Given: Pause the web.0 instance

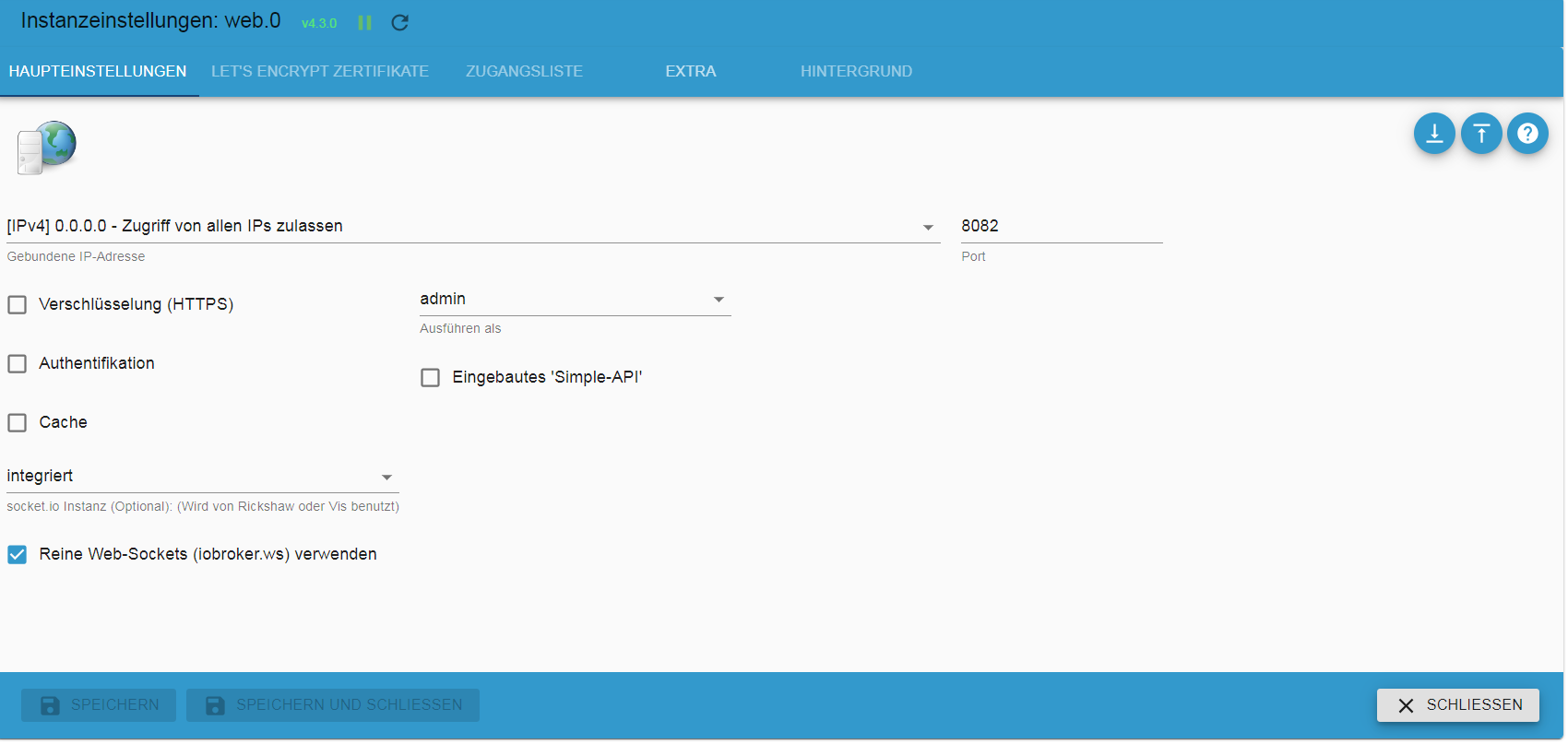Looking at the screenshot, I should tap(365, 23).
